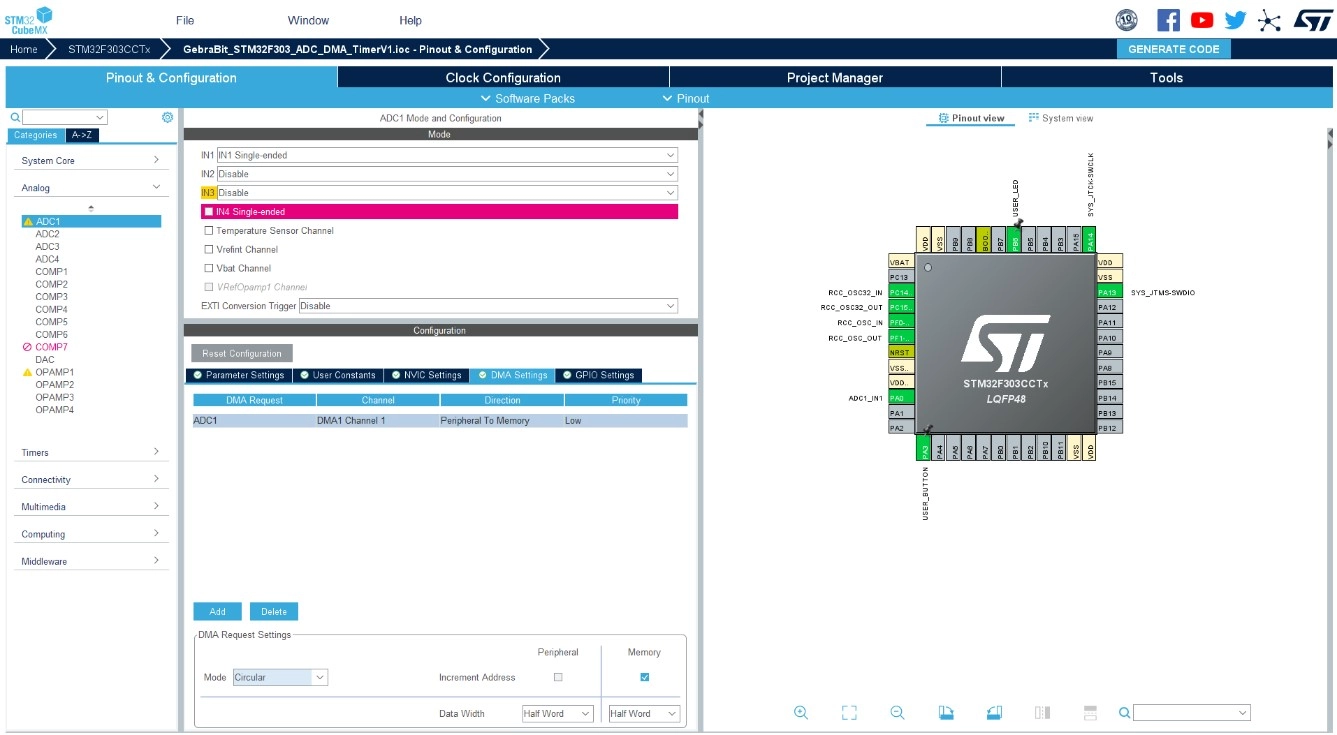Viewport: 1337px width, 735px height.
Task: Open the Software Packs dropdown
Action: click(527, 98)
